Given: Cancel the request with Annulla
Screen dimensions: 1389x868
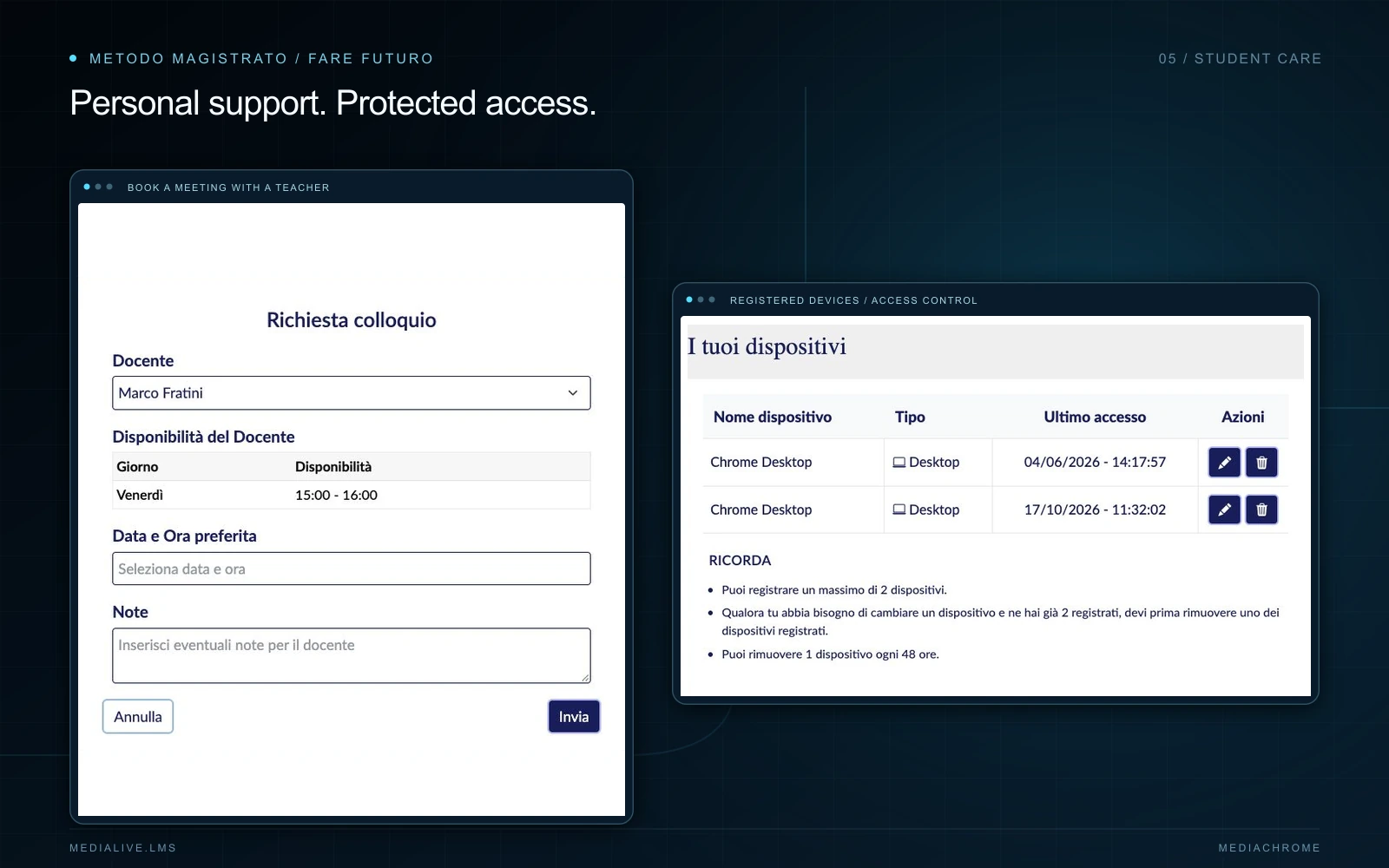Looking at the screenshot, I should [x=138, y=717].
